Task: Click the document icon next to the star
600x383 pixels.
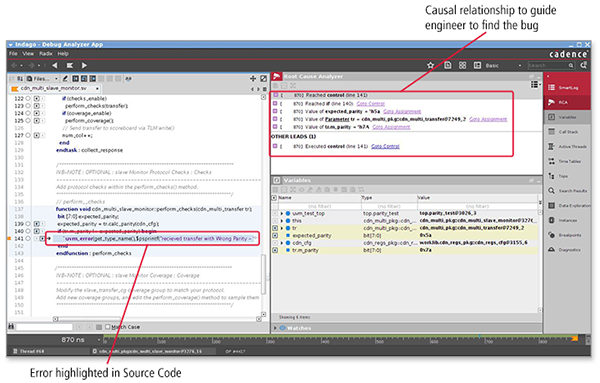Action: point(447,65)
